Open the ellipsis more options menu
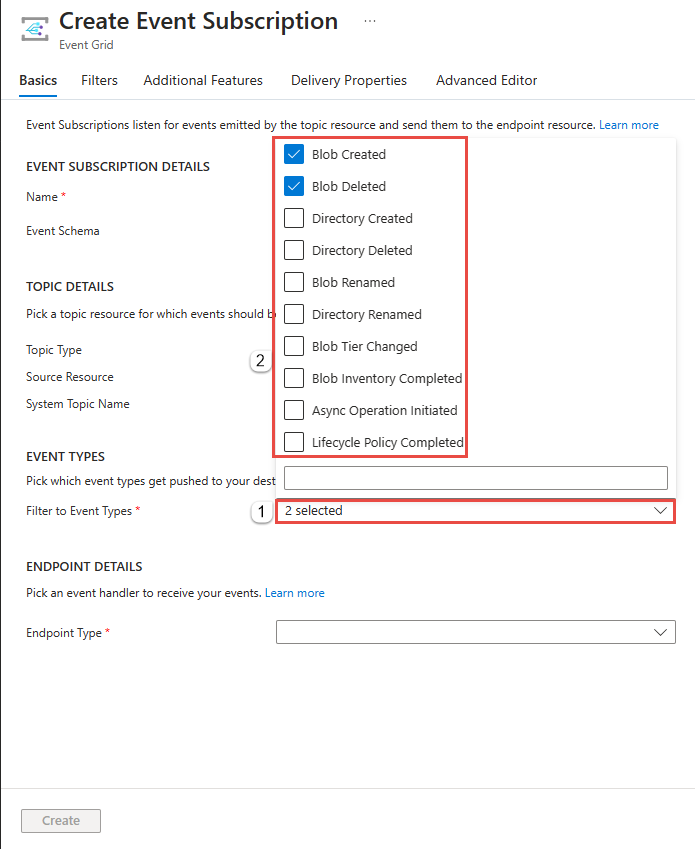The height and width of the screenshot is (849, 695). (370, 21)
